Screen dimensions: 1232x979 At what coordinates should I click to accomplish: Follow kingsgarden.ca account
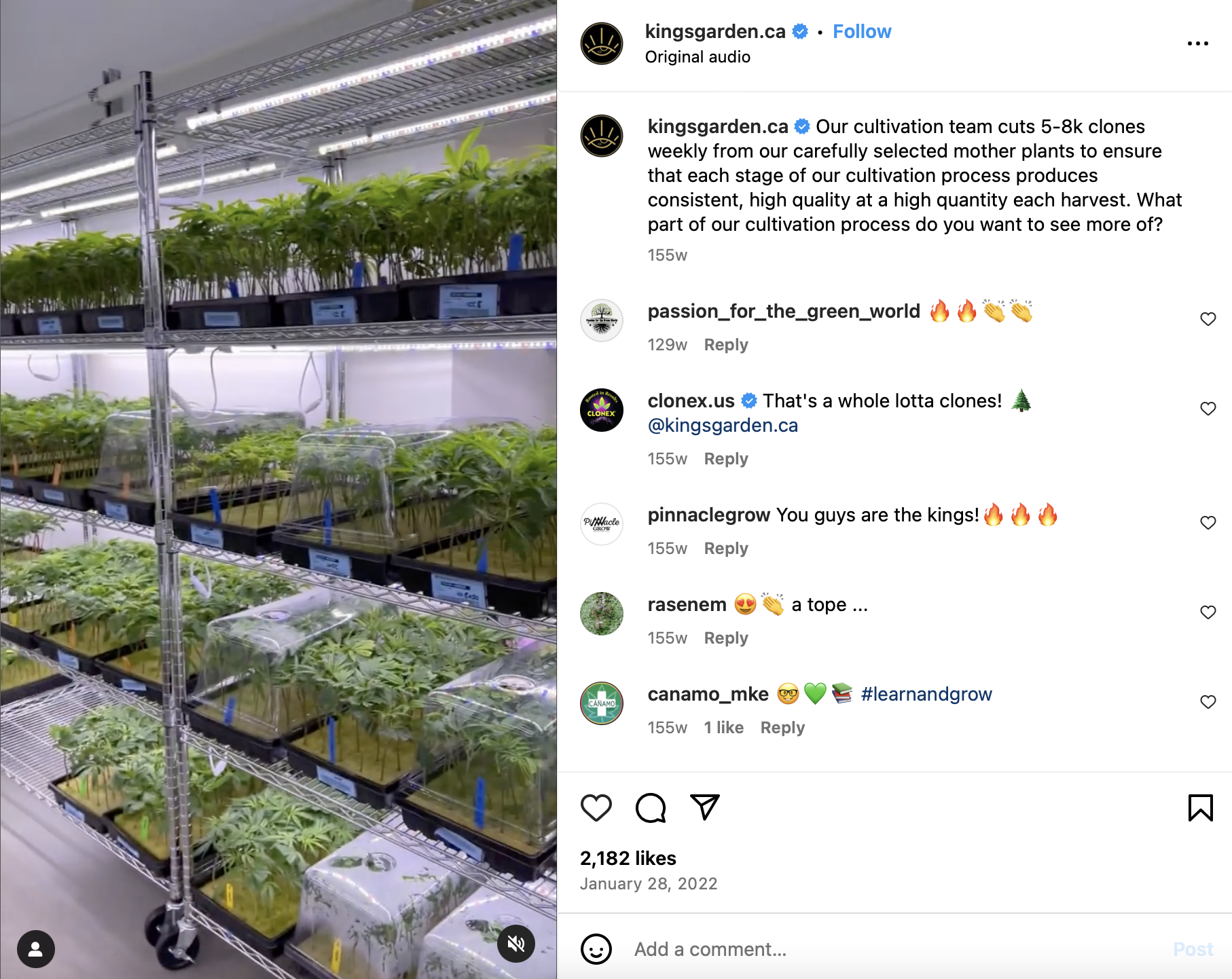pos(862,32)
